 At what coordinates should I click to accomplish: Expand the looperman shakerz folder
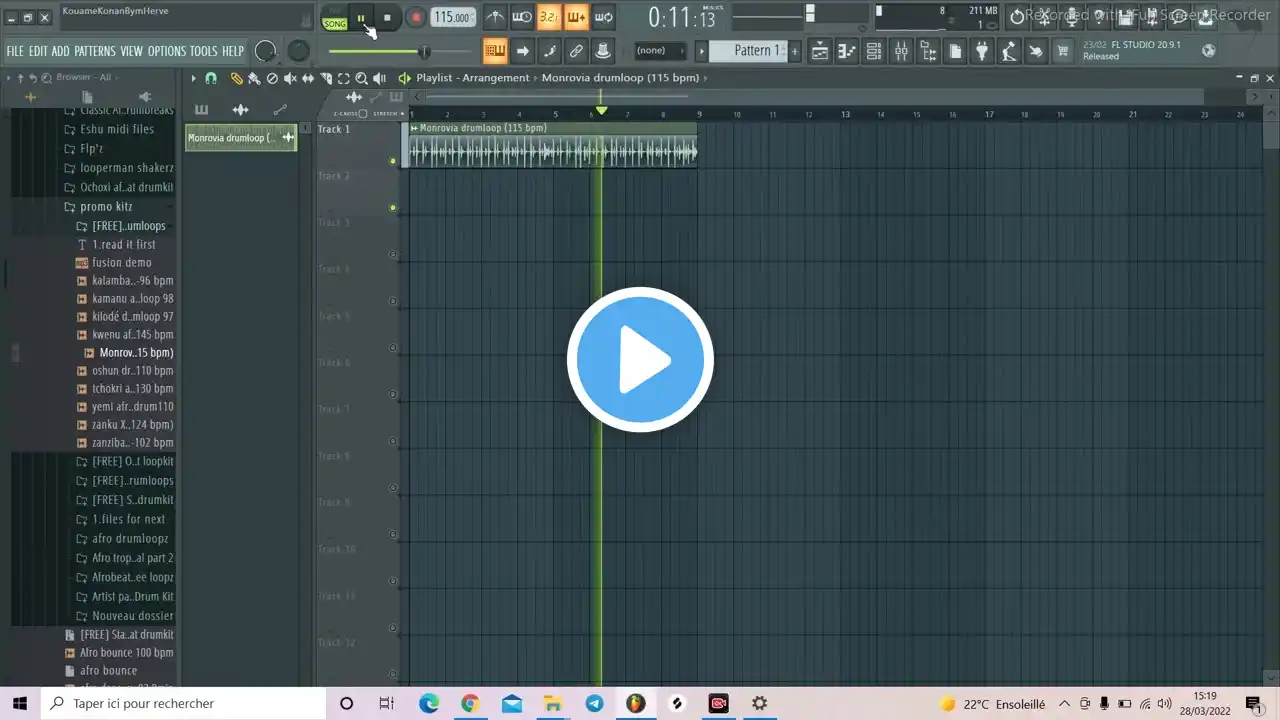(x=118, y=168)
